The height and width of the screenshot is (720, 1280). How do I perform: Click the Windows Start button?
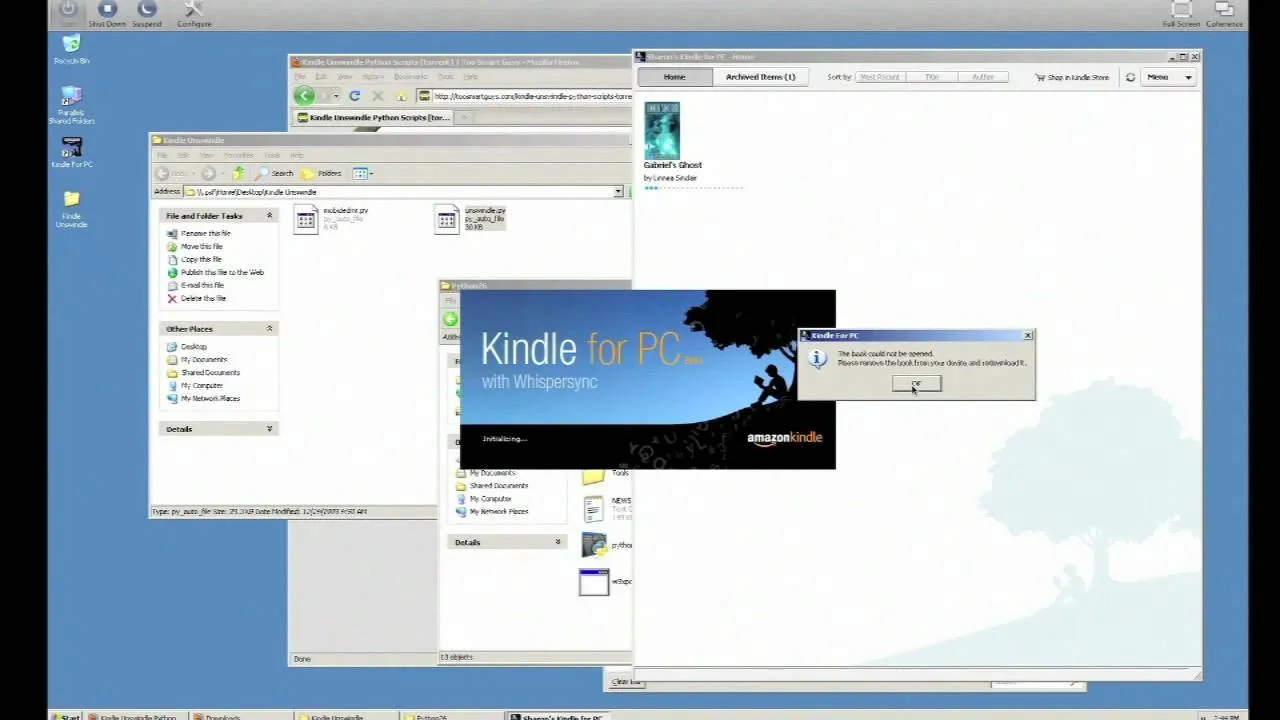[67, 716]
